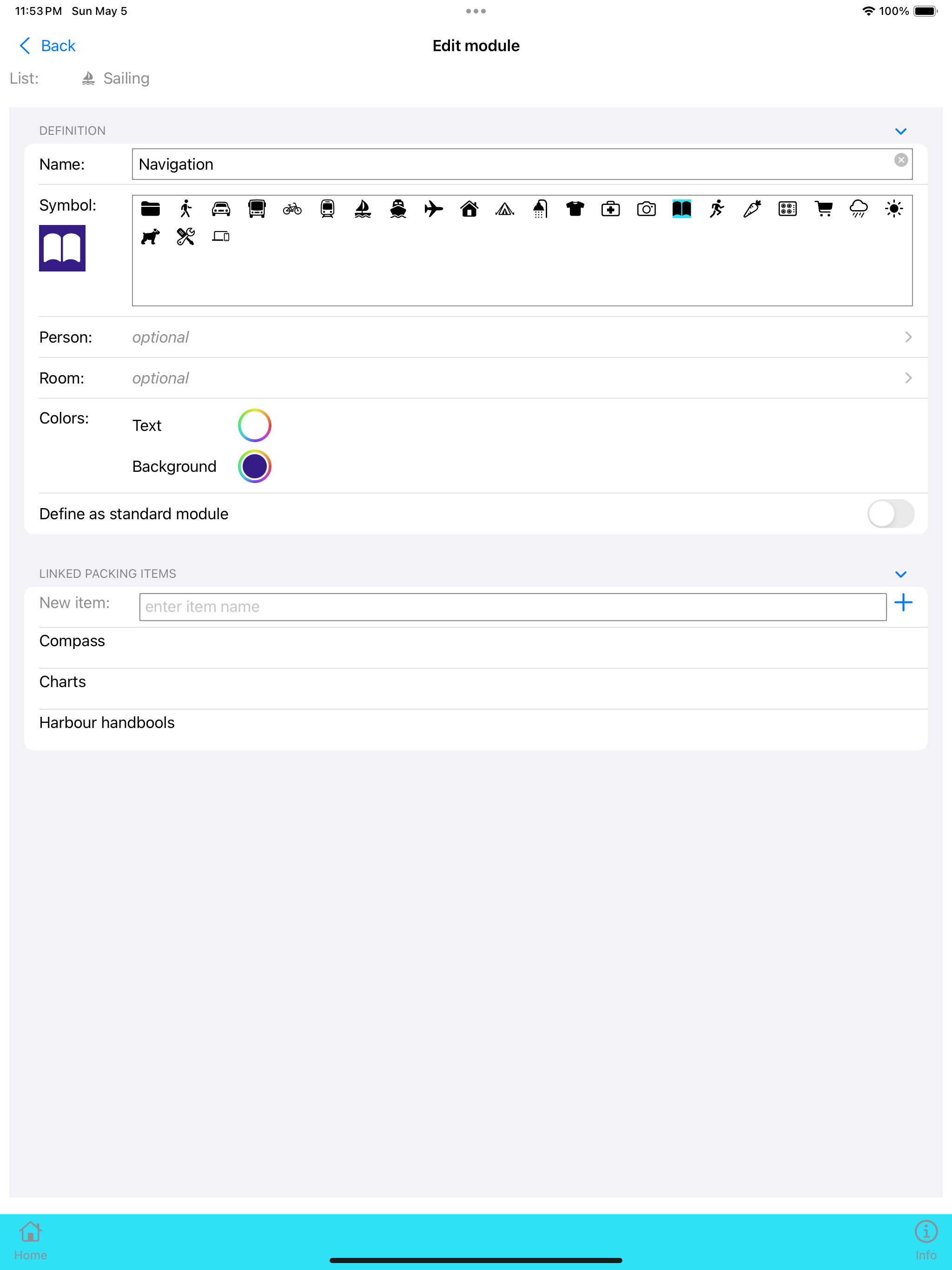The width and height of the screenshot is (952, 1270).
Task: Select the sun symbol
Action: pyautogui.click(x=894, y=208)
